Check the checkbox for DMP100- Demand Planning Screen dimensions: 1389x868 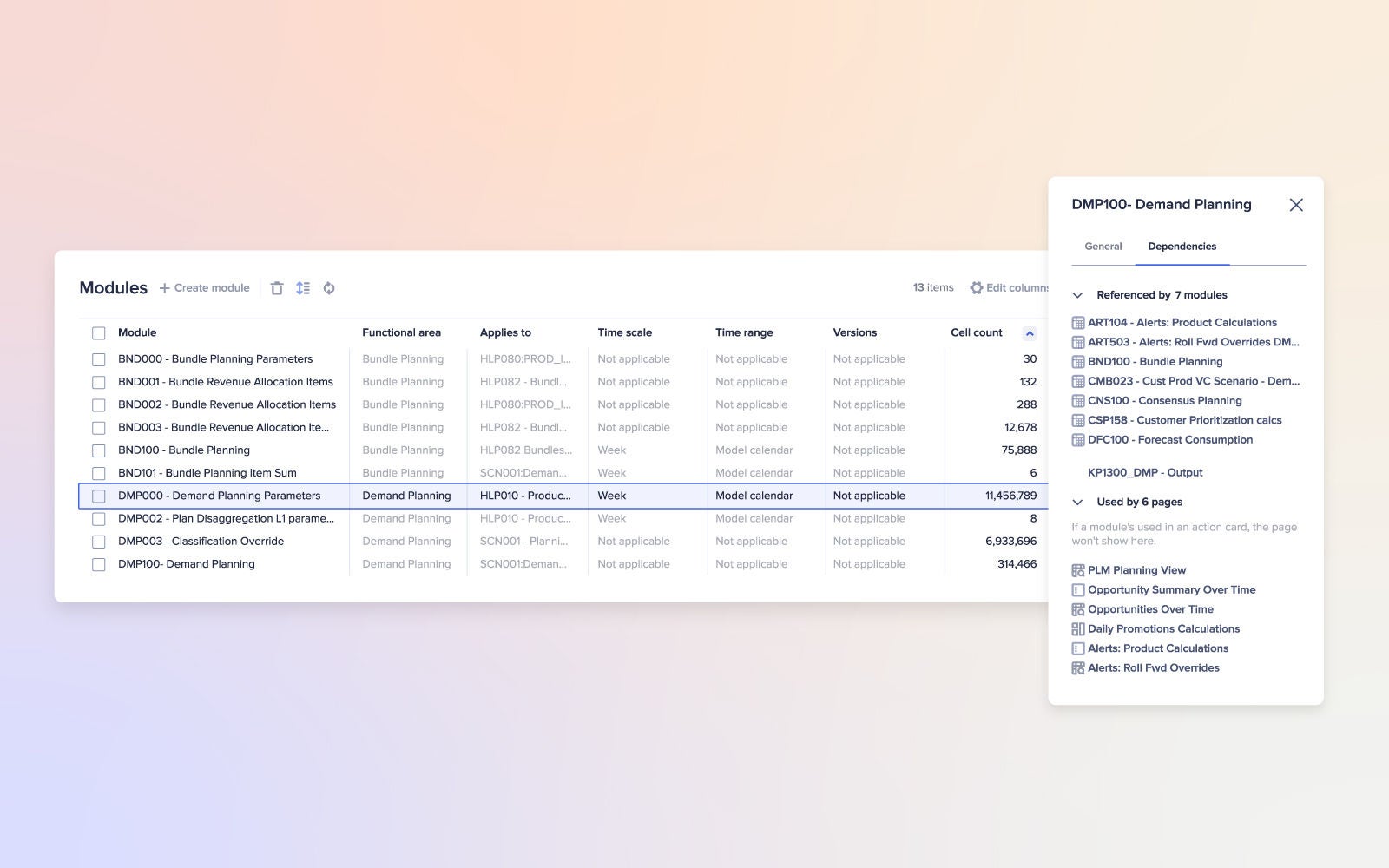98,563
